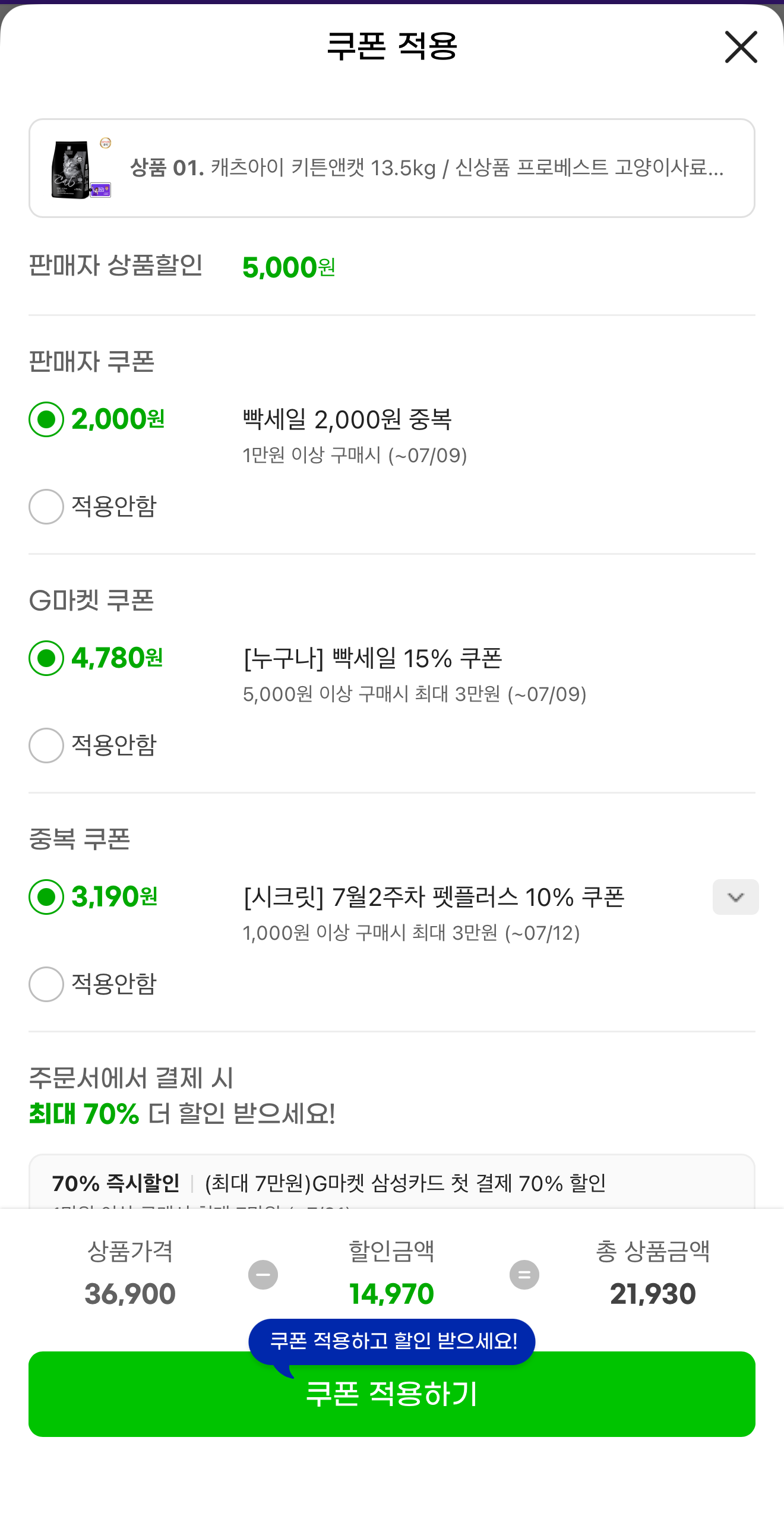Screen dimensions: 784x1513
Task: Click the minus circle icon beside 상품가격
Action: pyautogui.click(x=263, y=1275)
